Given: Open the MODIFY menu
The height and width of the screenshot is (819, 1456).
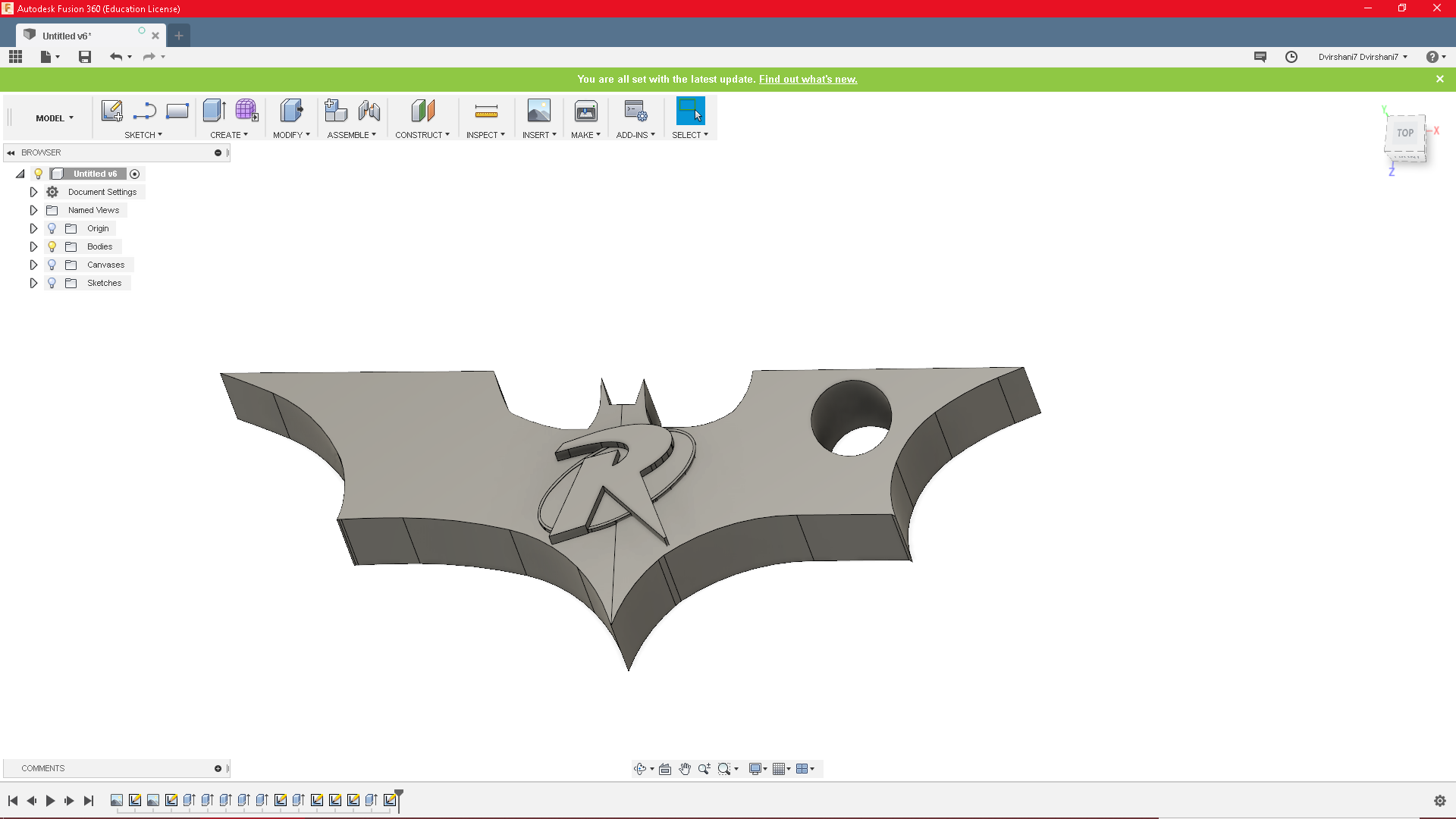Looking at the screenshot, I should (x=291, y=135).
